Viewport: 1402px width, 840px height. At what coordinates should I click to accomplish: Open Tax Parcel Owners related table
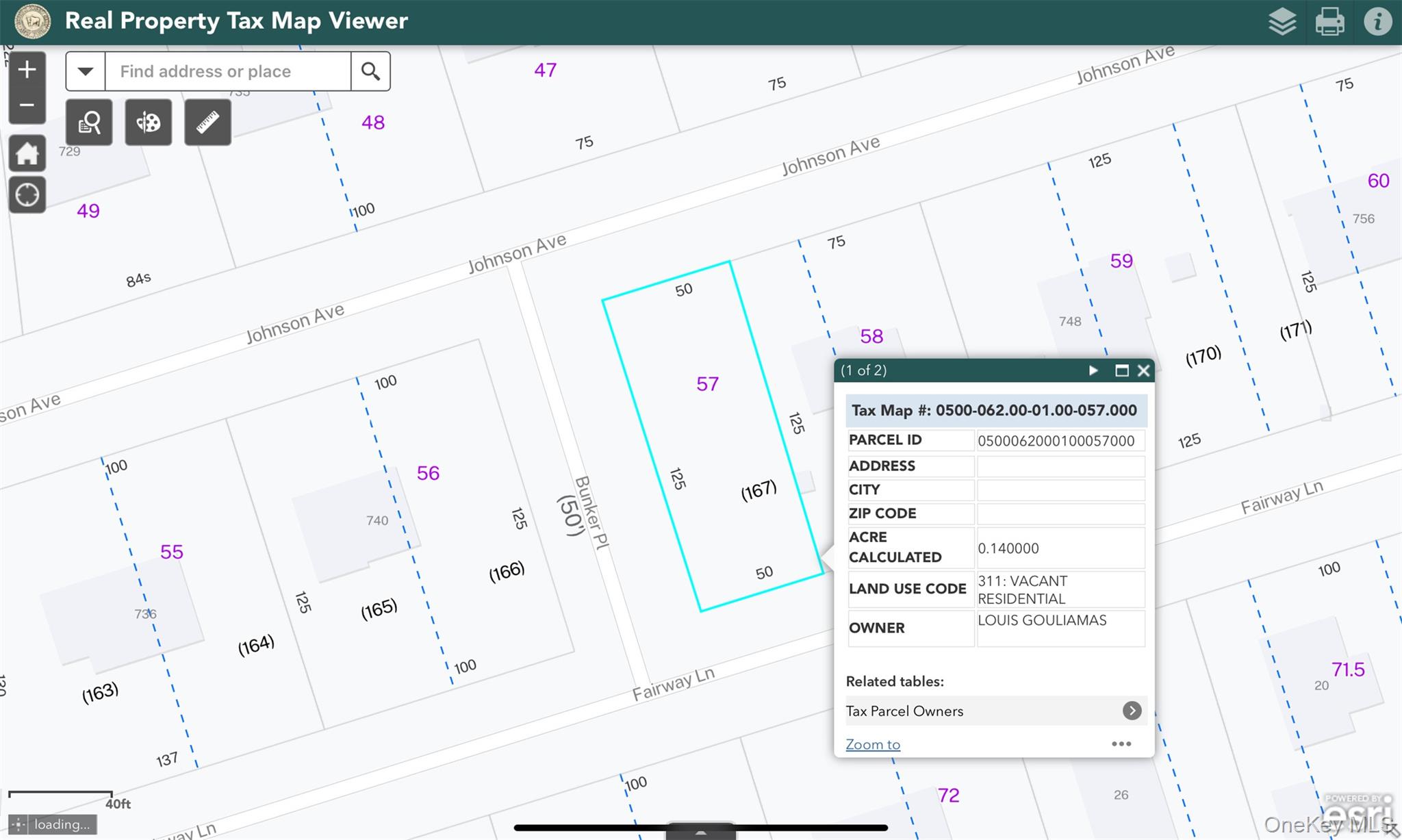[x=993, y=711]
